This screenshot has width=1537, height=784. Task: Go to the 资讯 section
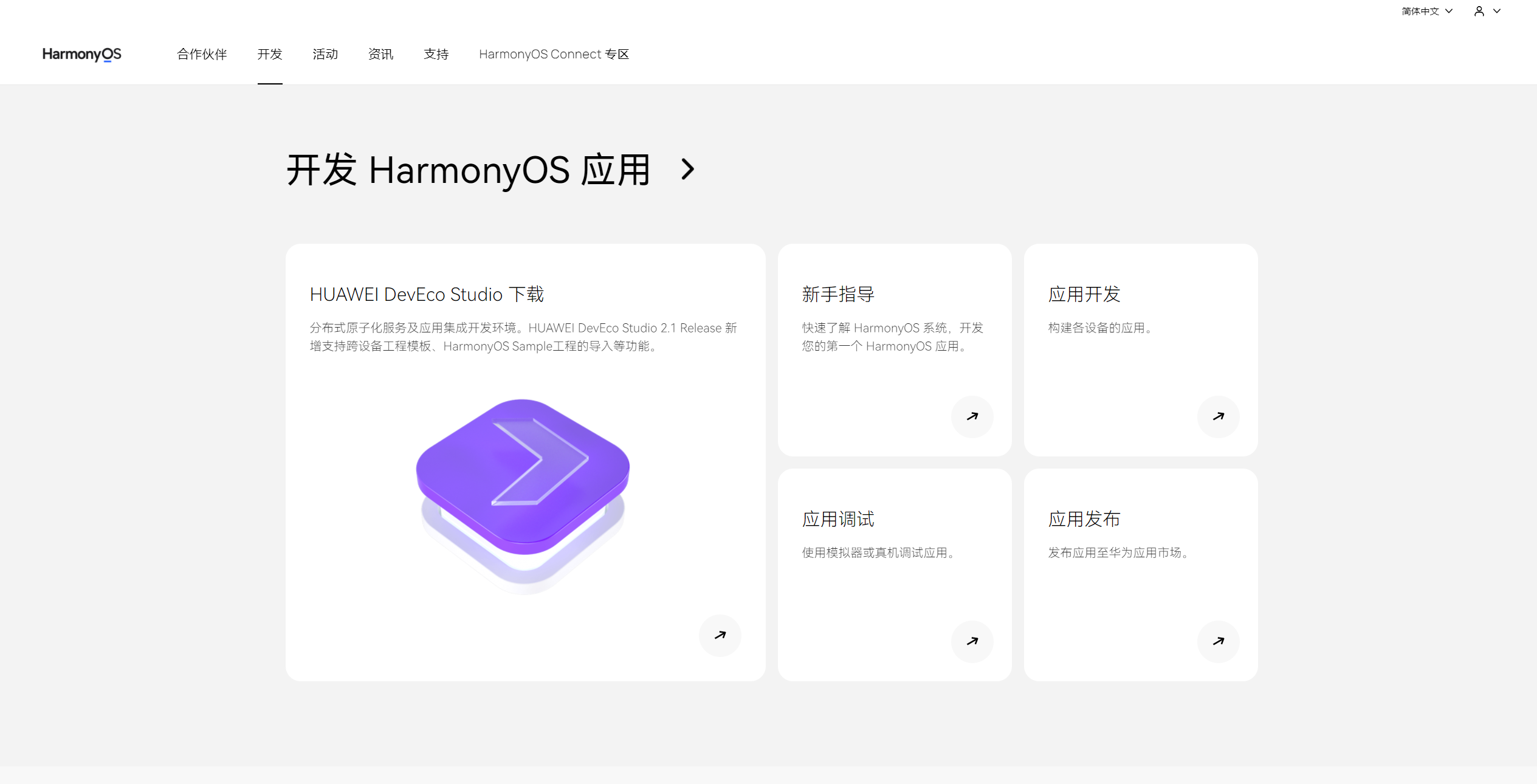(x=380, y=54)
